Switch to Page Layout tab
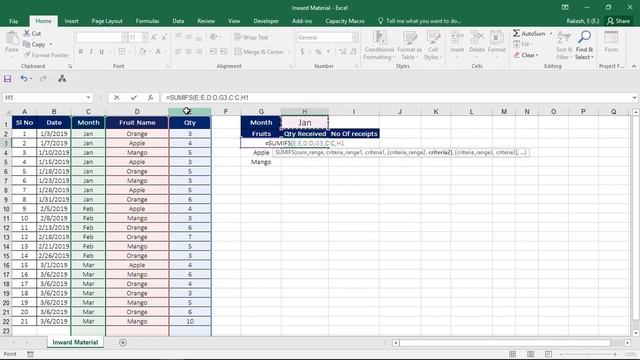The width and height of the screenshot is (640, 360). pyautogui.click(x=107, y=21)
